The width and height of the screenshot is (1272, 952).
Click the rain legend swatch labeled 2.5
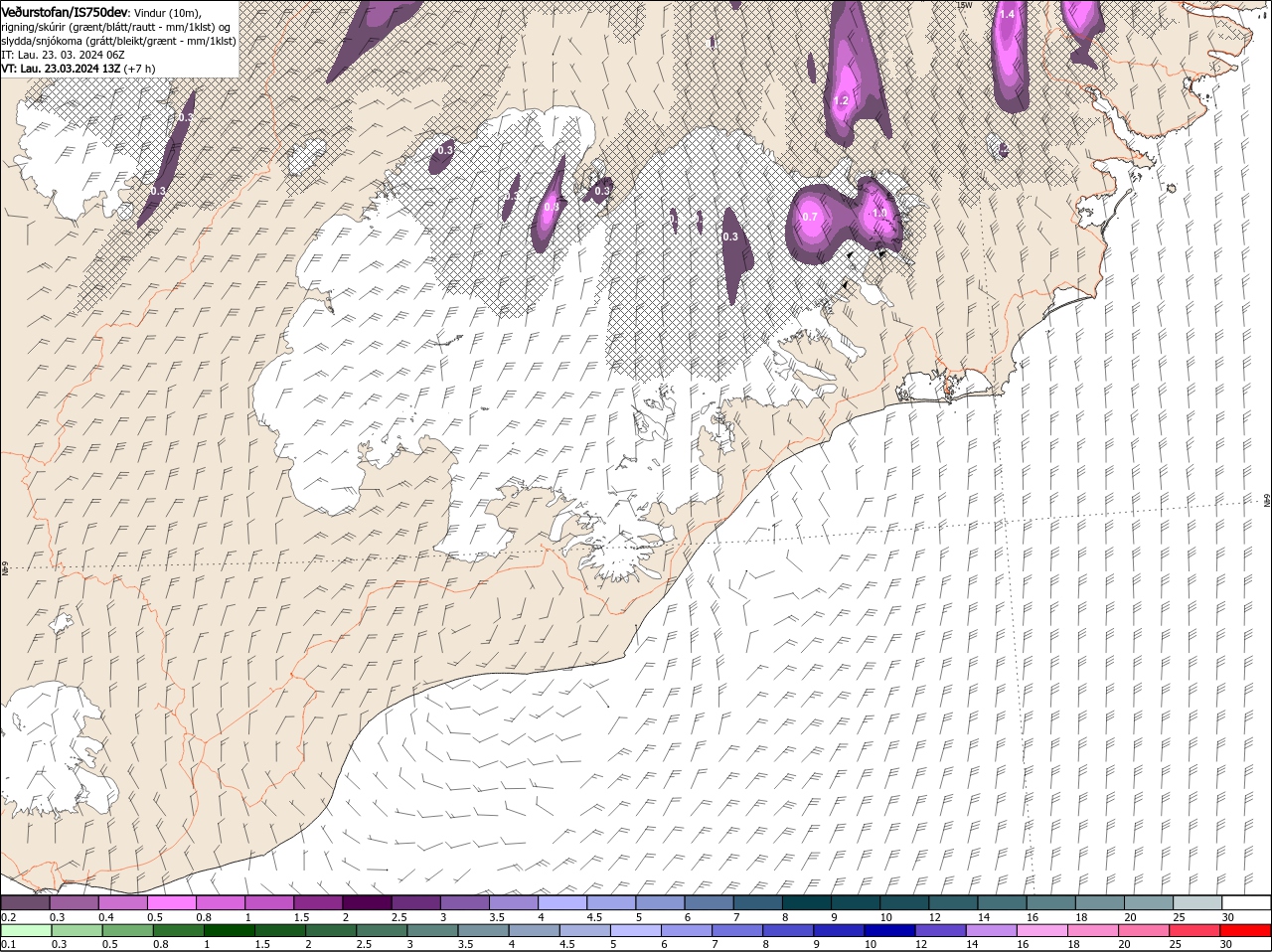[x=382, y=931]
